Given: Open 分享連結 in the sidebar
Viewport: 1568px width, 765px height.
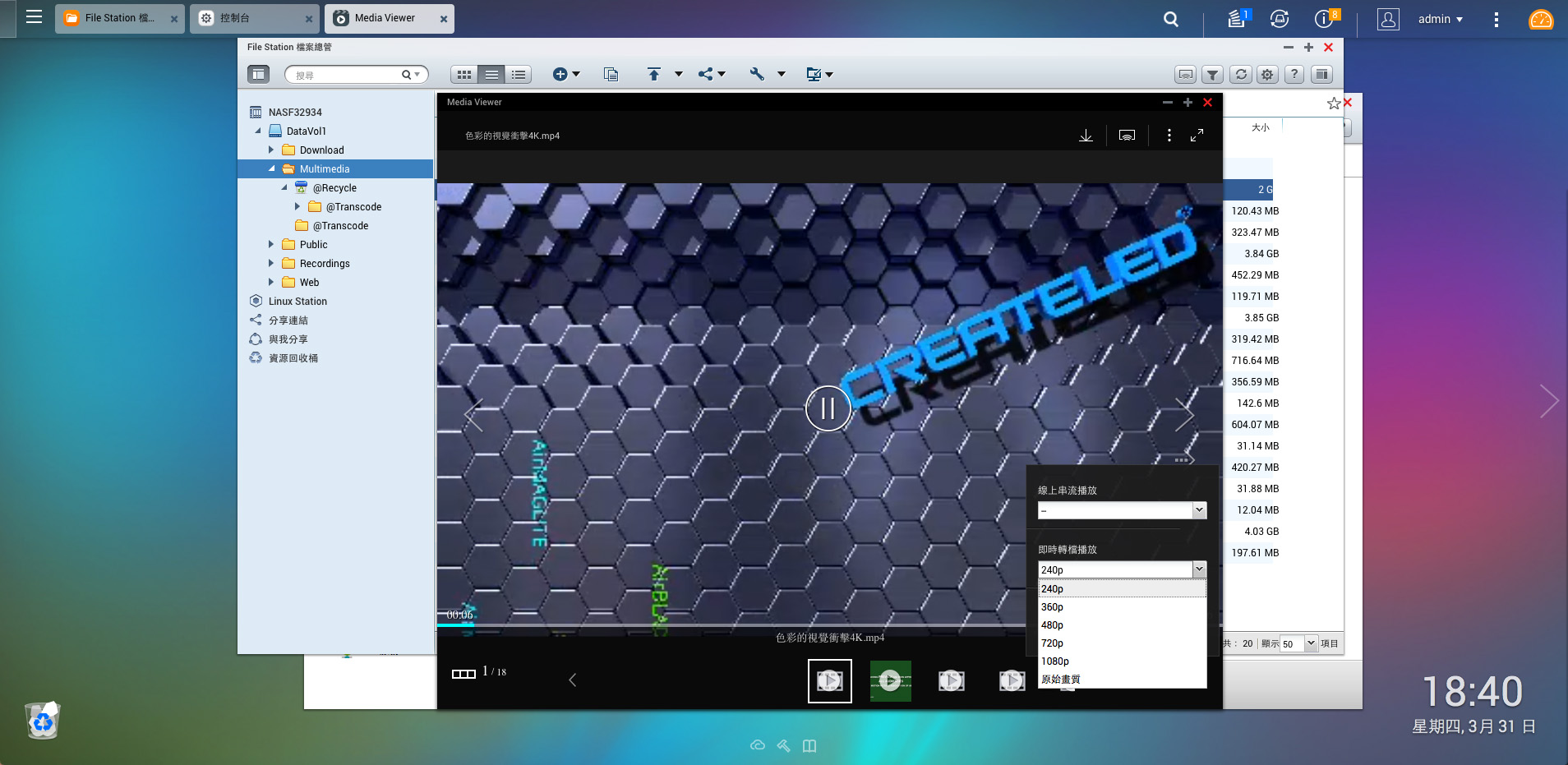Looking at the screenshot, I should pos(288,320).
